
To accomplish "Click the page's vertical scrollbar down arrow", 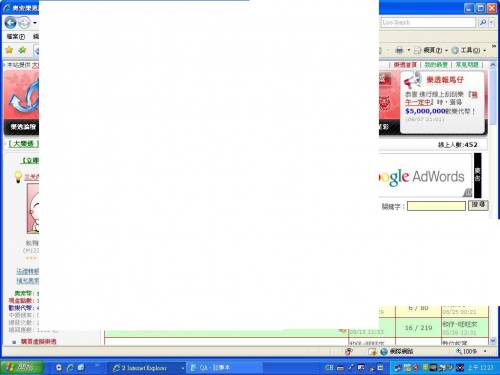I will click(493, 341).
